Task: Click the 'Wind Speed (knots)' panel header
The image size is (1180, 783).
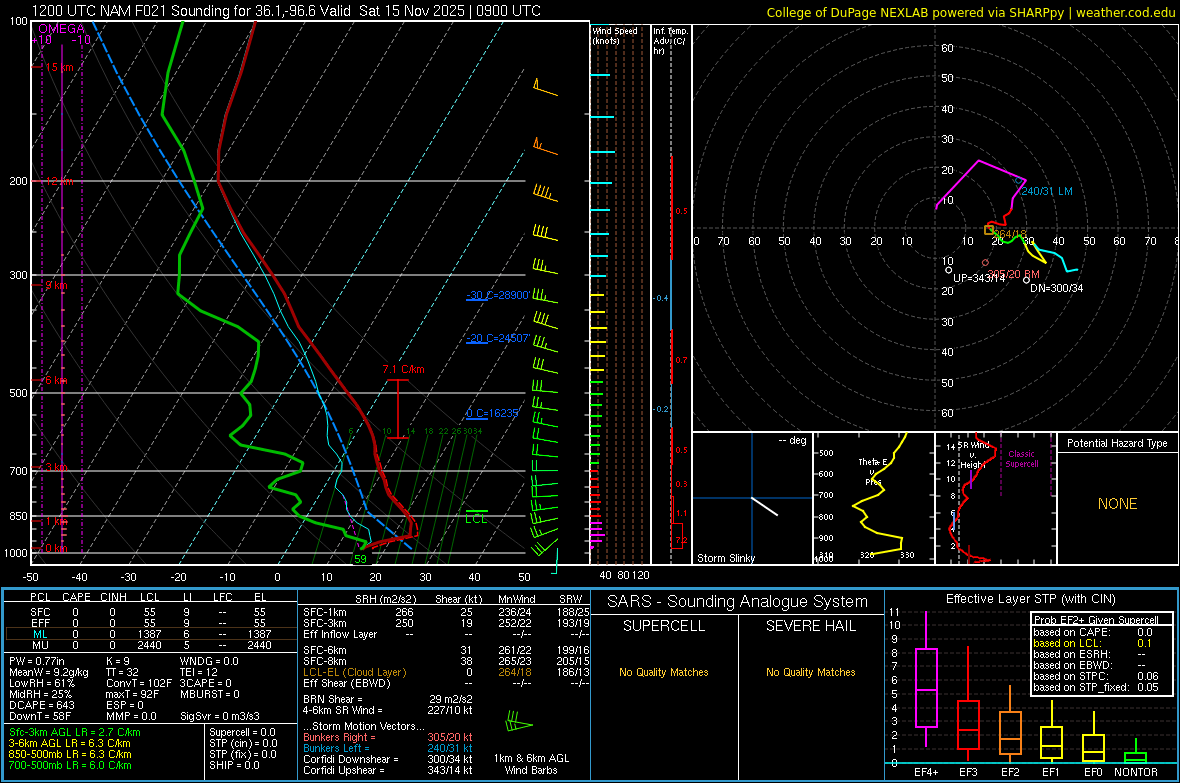Action: (x=615, y=35)
